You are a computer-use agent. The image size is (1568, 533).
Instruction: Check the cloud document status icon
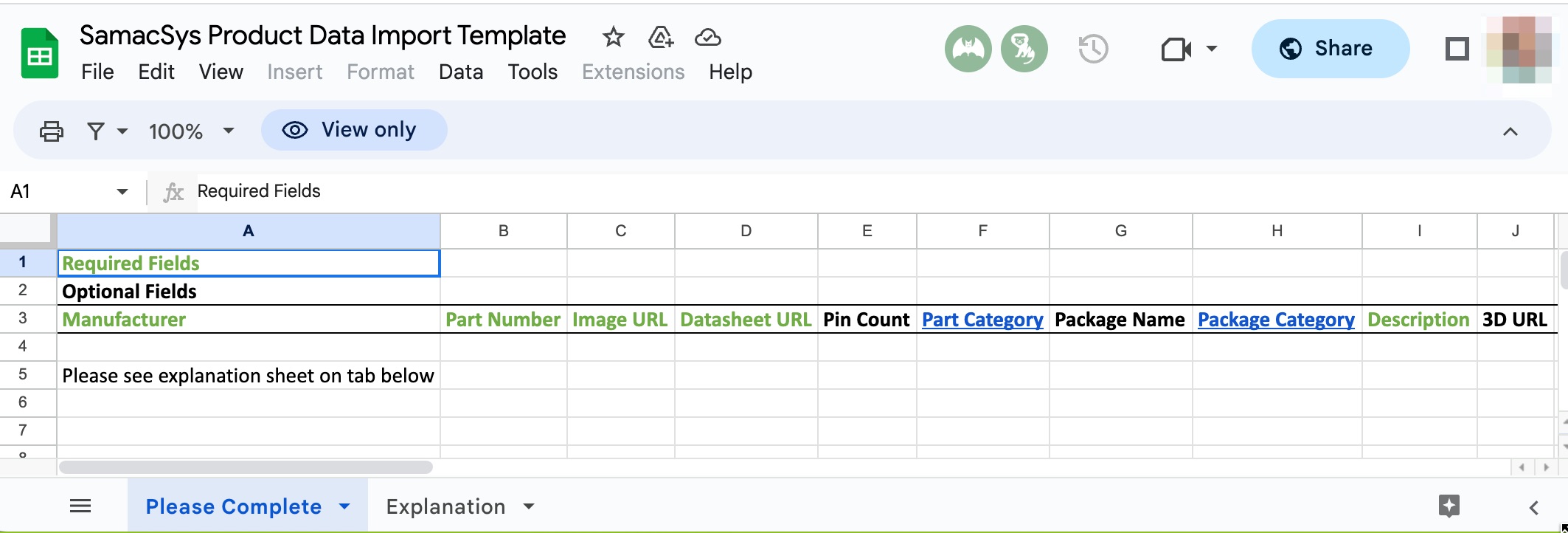(x=707, y=37)
